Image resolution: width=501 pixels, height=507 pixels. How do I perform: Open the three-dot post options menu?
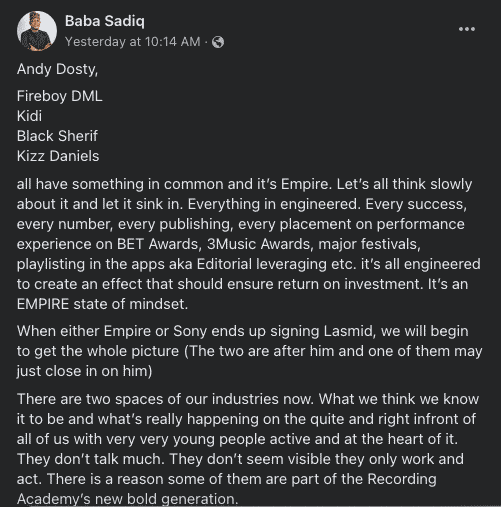click(467, 29)
